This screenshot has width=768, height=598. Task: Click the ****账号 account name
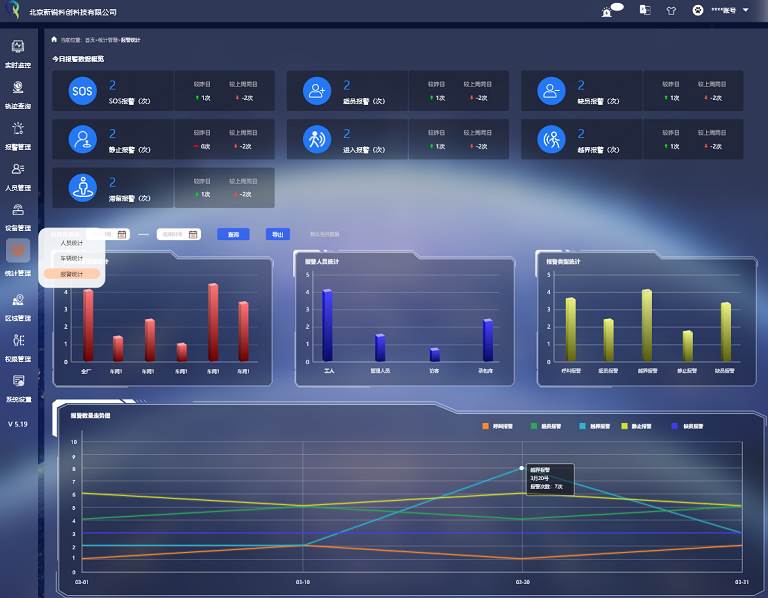[x=723, y=10]
